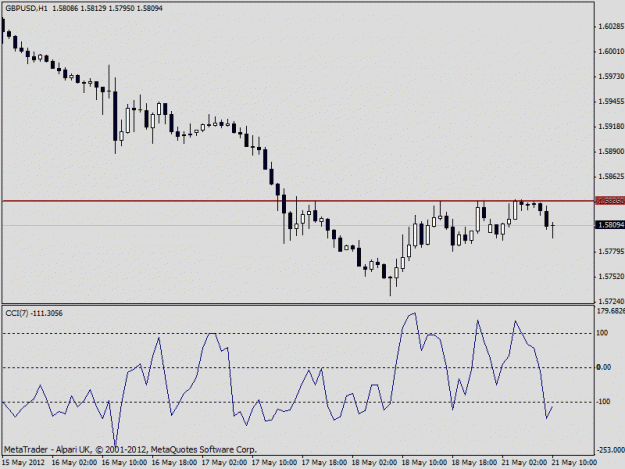Click the 16 May 18:00 time label

(174, 463)
